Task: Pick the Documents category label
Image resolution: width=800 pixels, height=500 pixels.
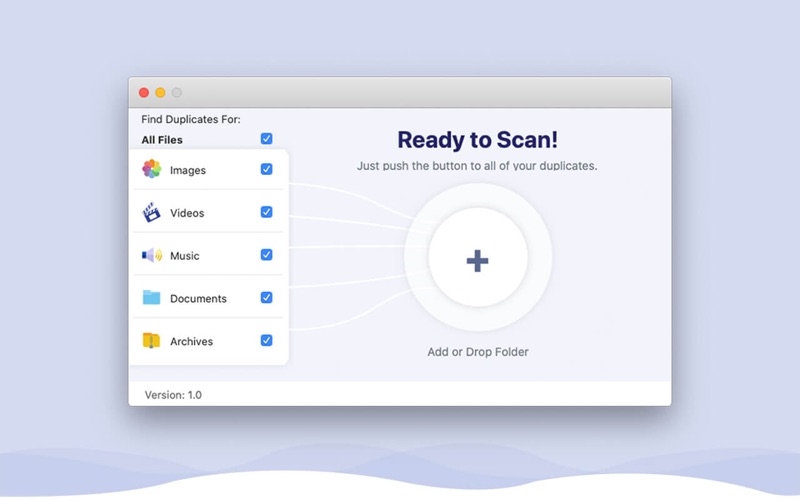Action: tap(198, 299)
